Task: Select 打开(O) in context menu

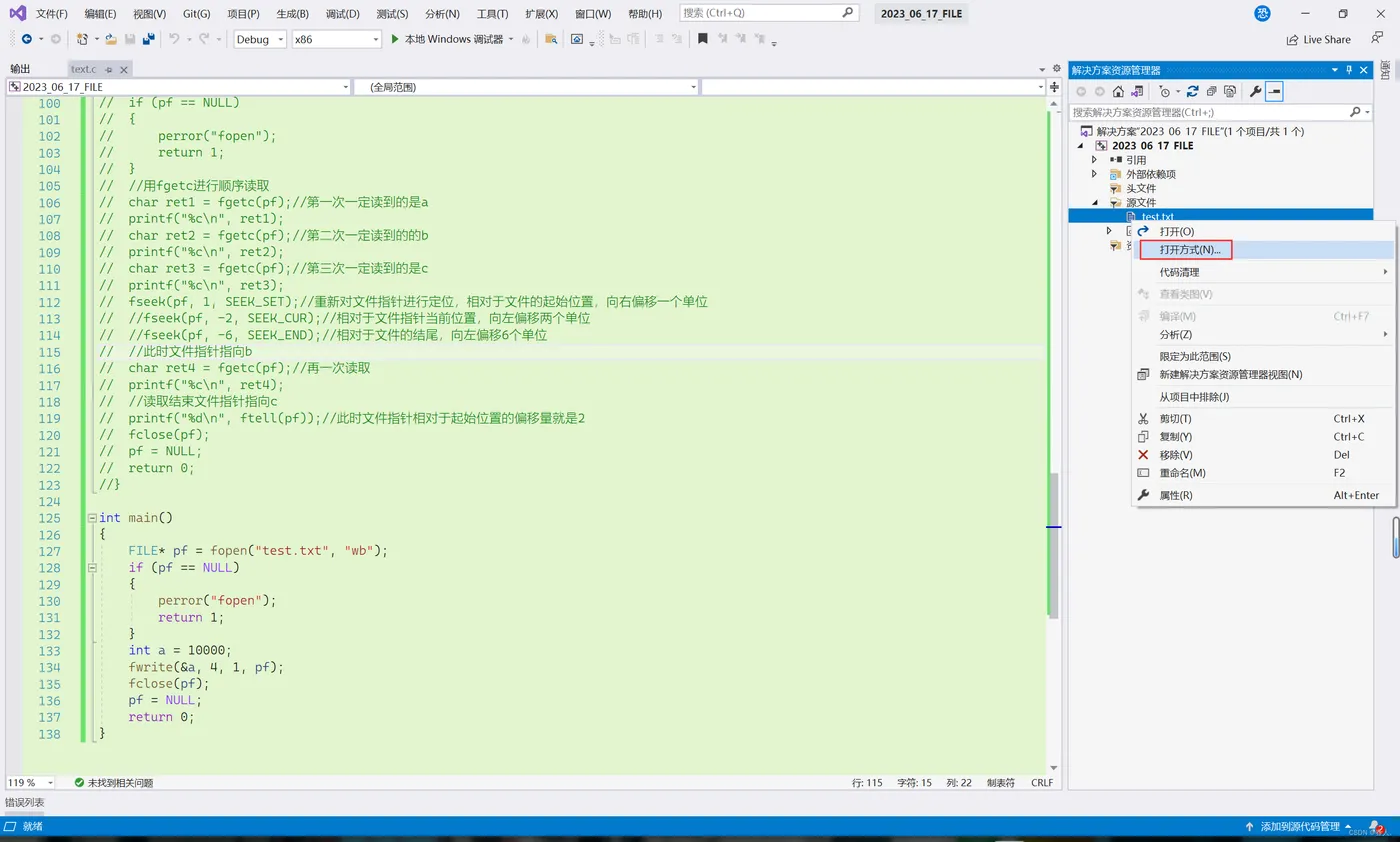Action: coord(1265,231)
